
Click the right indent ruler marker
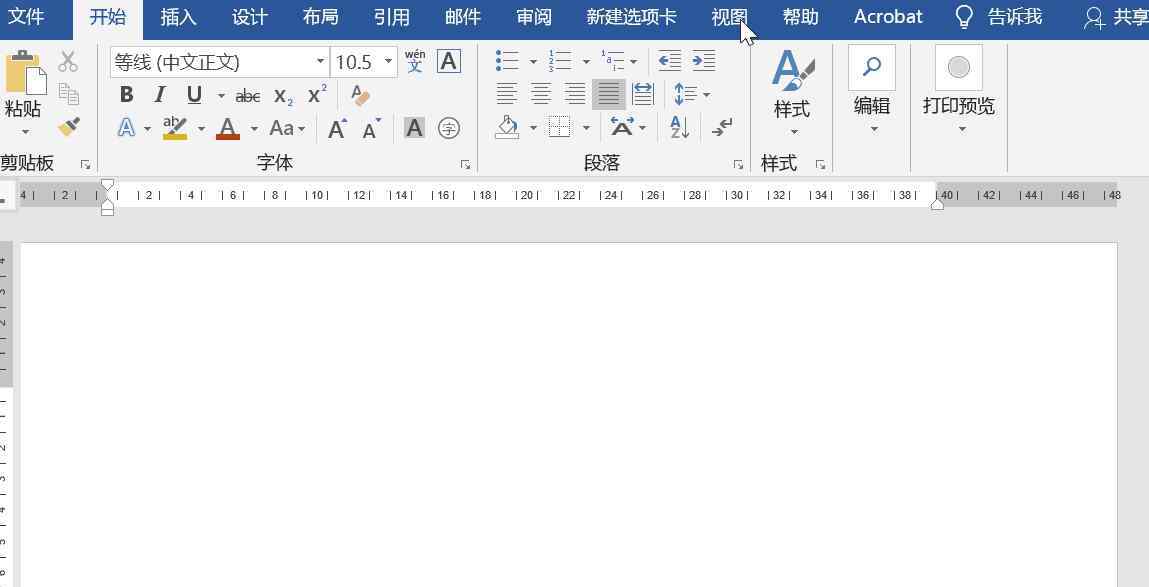[x=936, y=205]
